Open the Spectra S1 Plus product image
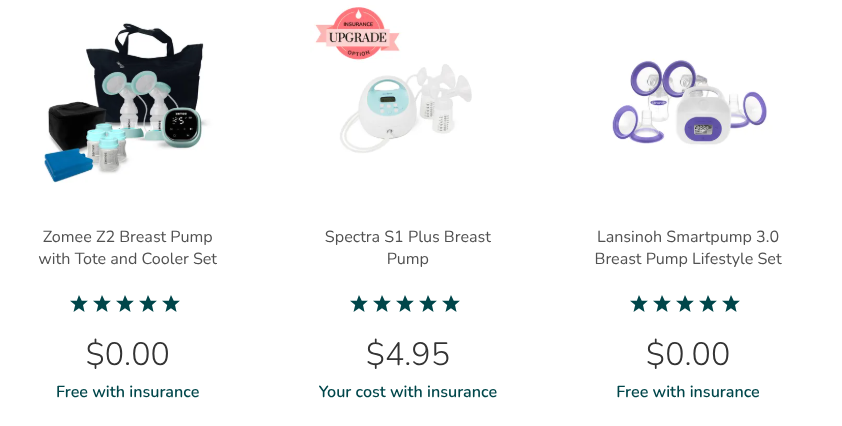Image resolution: width=842 pixels, height=426 pixels. tap(407, 107)
